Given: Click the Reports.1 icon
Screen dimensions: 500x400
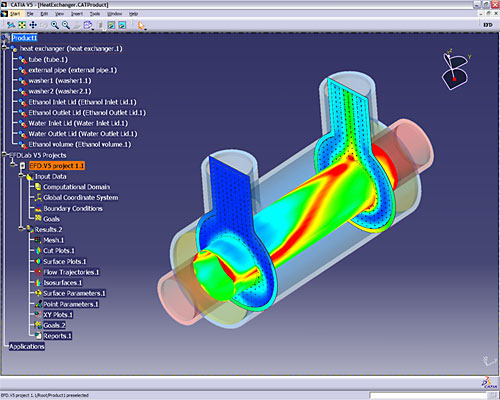Looking at the screenshot, I should pos(38,336).
